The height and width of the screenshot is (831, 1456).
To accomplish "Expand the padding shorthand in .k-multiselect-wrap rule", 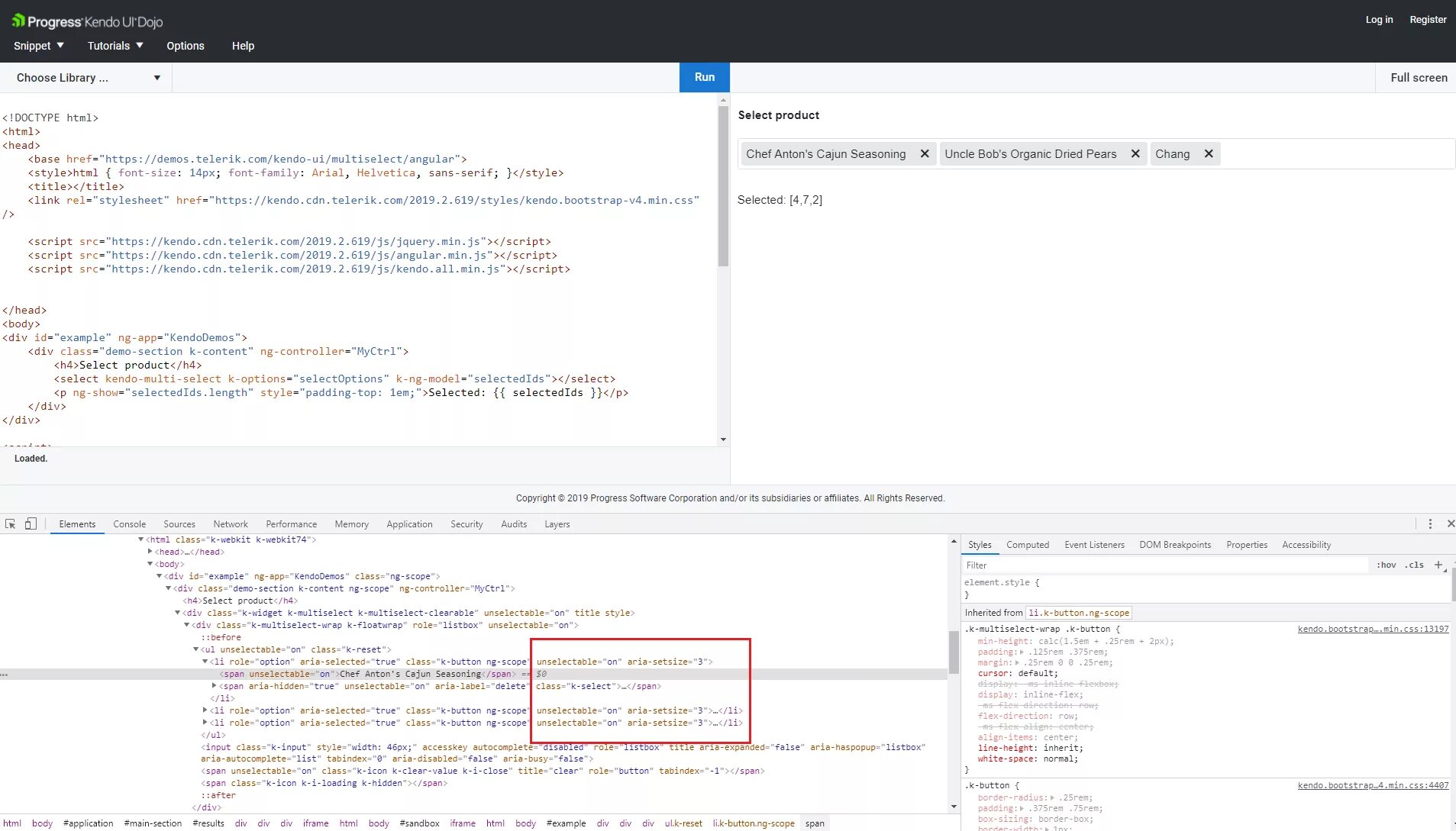I will click(x=1022, y=652).
